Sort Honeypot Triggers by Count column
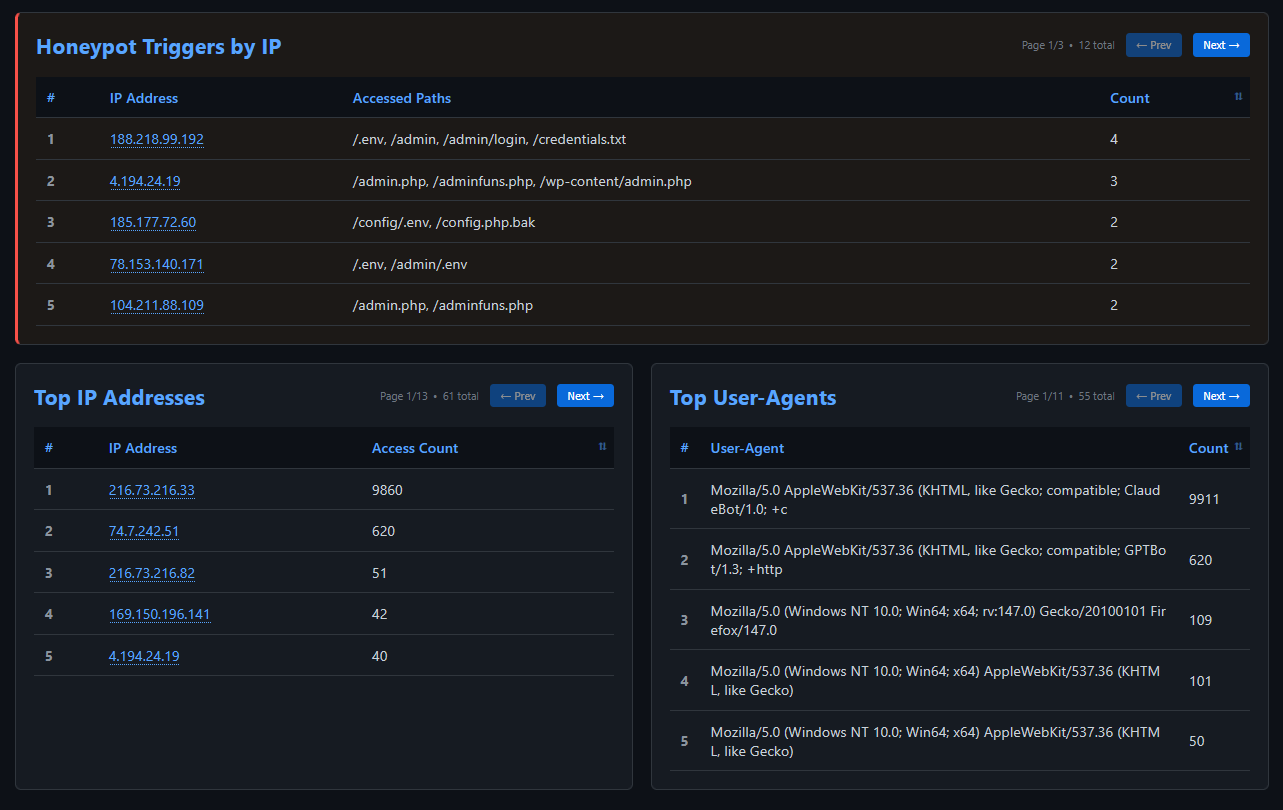Viewport: 1283px width, 810px height. 1129,97
